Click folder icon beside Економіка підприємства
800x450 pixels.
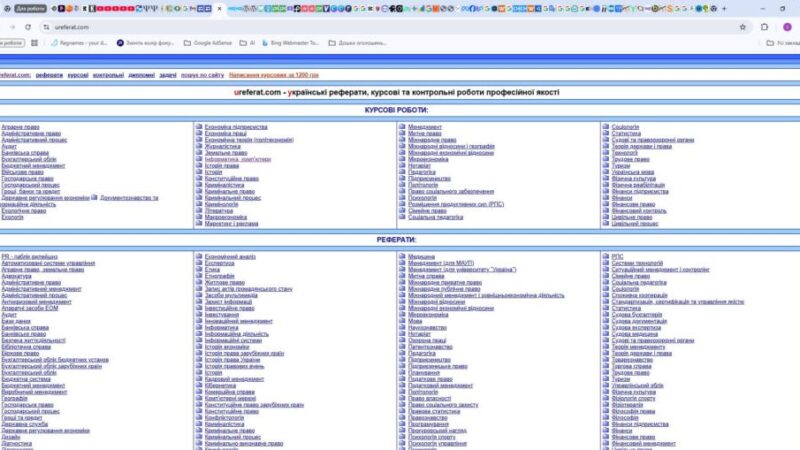198,128
